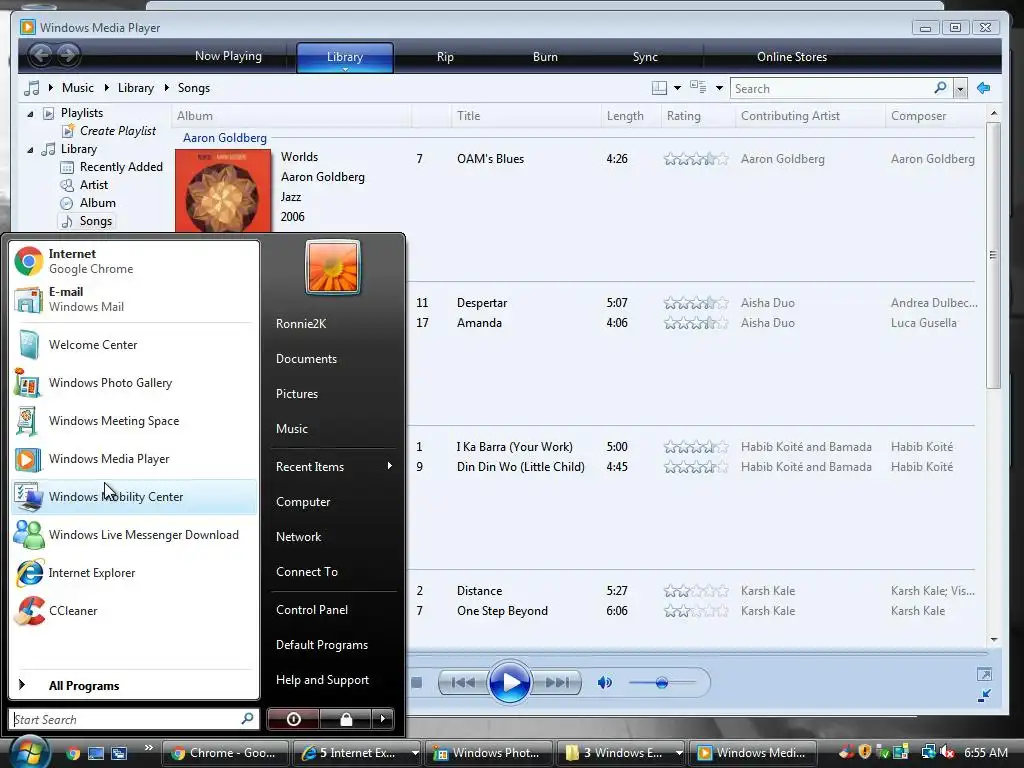Click the library Search field

click(x=833, y=88)
